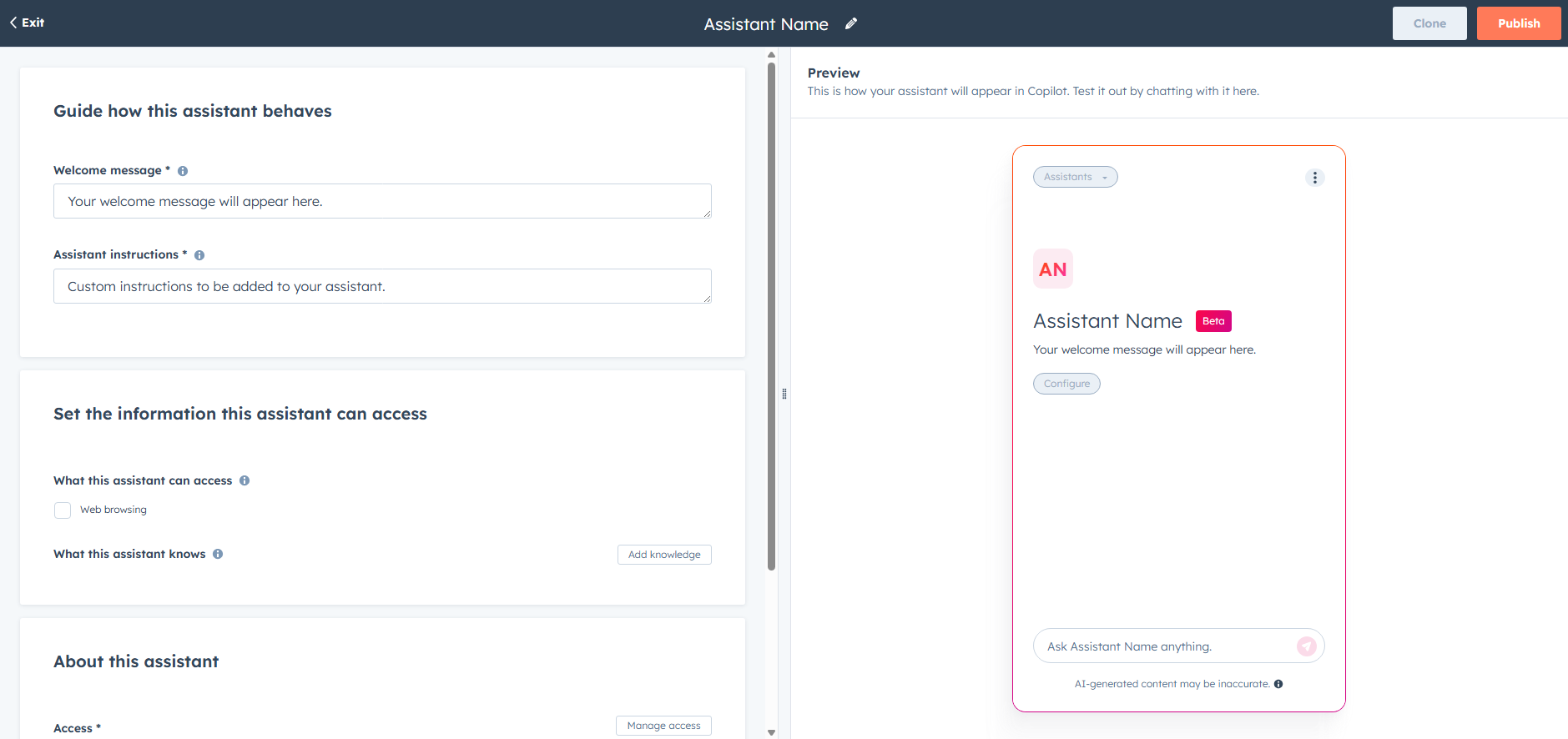Open the three-dot menu in preview
The image size is (1568, 739).
(x=1314, y=178)
